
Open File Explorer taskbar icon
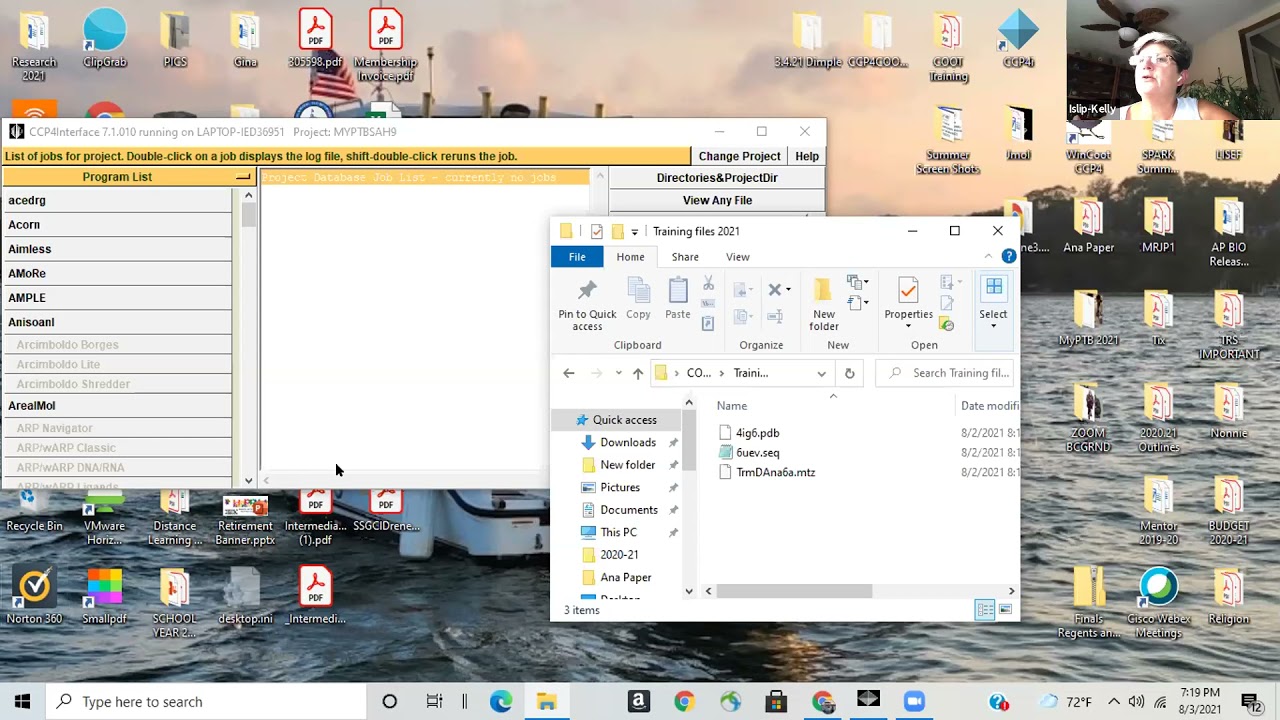click(x=546, y=701)
